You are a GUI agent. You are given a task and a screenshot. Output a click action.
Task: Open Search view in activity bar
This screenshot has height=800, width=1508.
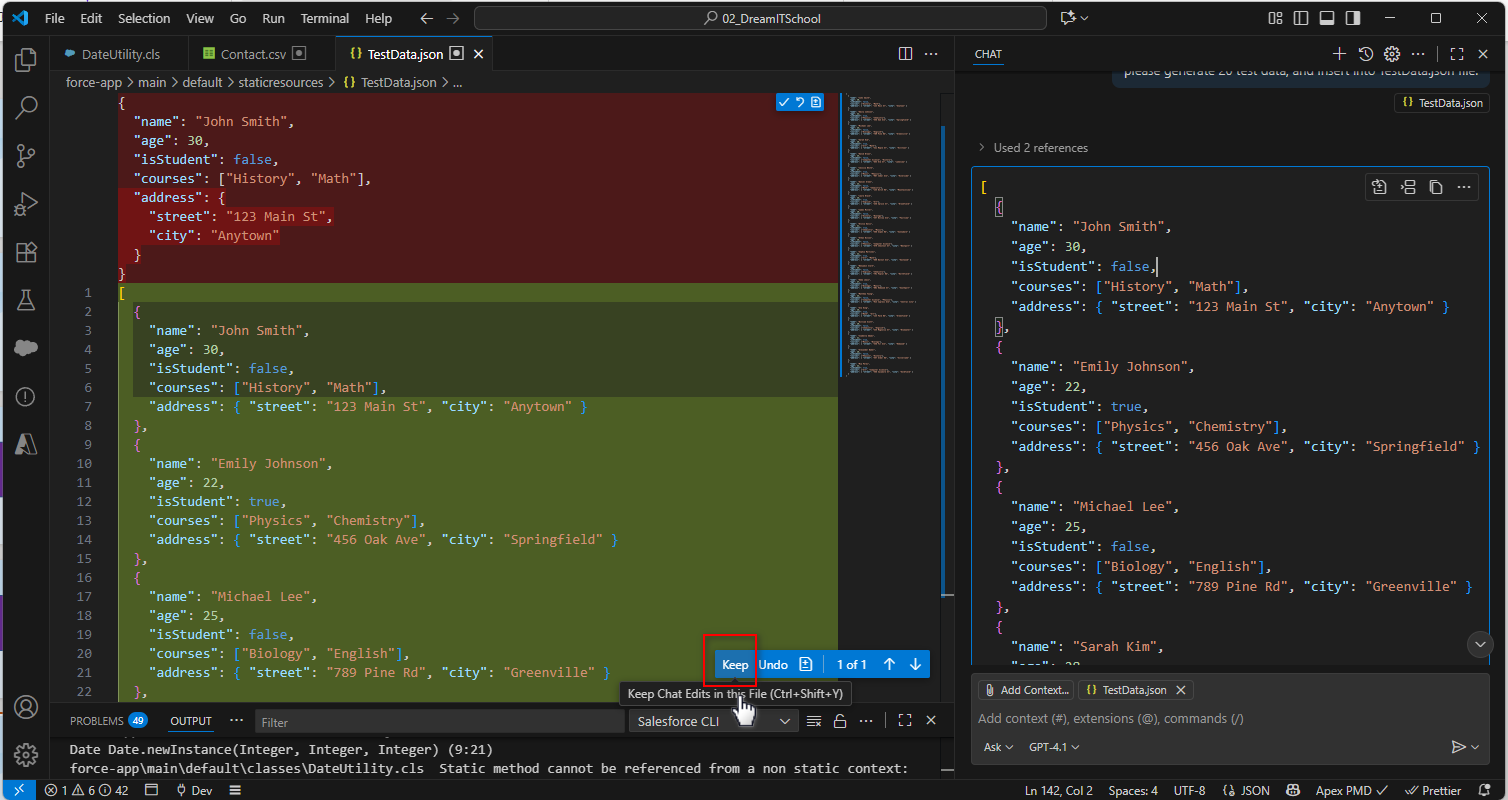coord(26,108)
